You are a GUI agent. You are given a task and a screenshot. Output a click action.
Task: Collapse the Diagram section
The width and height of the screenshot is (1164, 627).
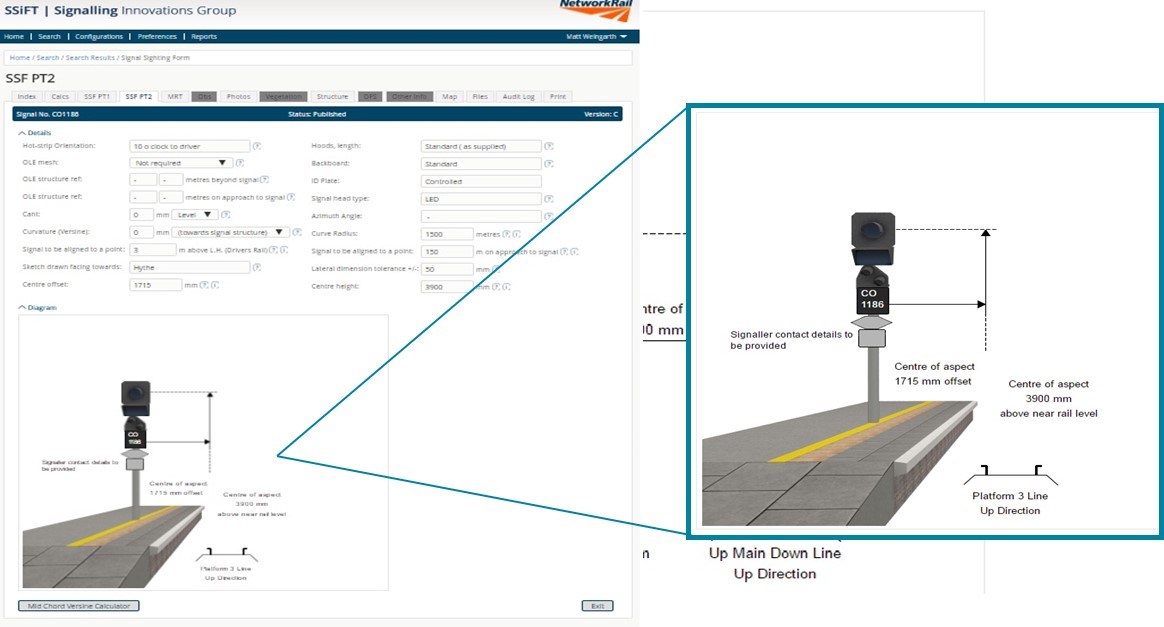pos(38,307)
